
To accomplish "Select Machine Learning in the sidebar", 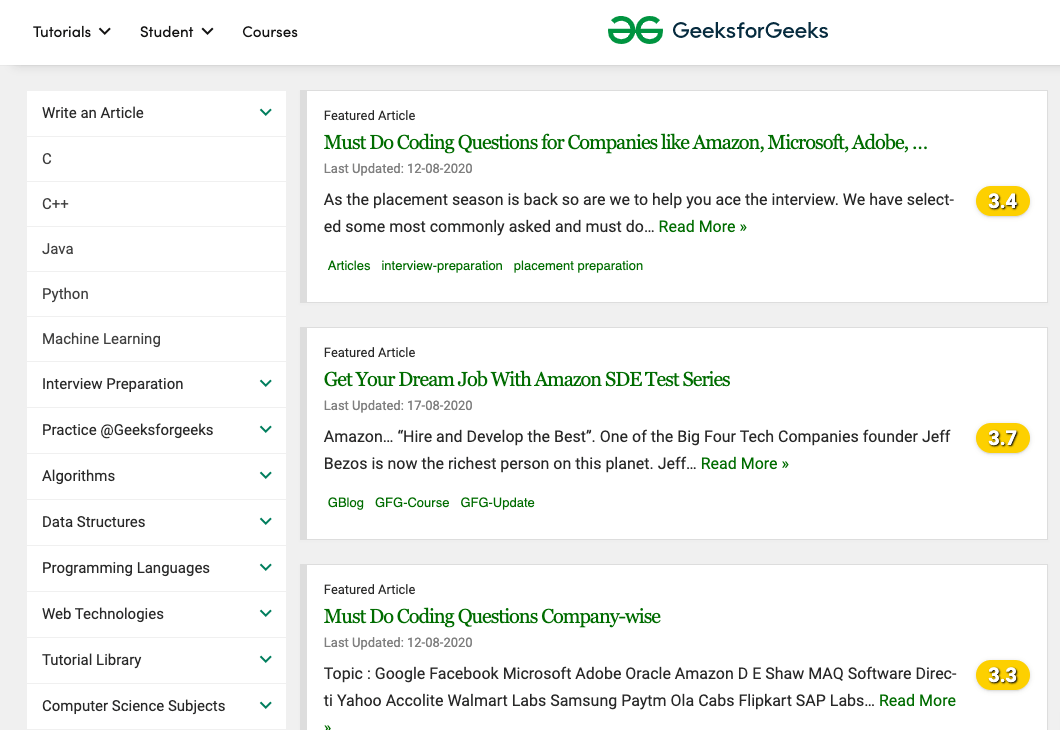I will click(x=101, y=339).
